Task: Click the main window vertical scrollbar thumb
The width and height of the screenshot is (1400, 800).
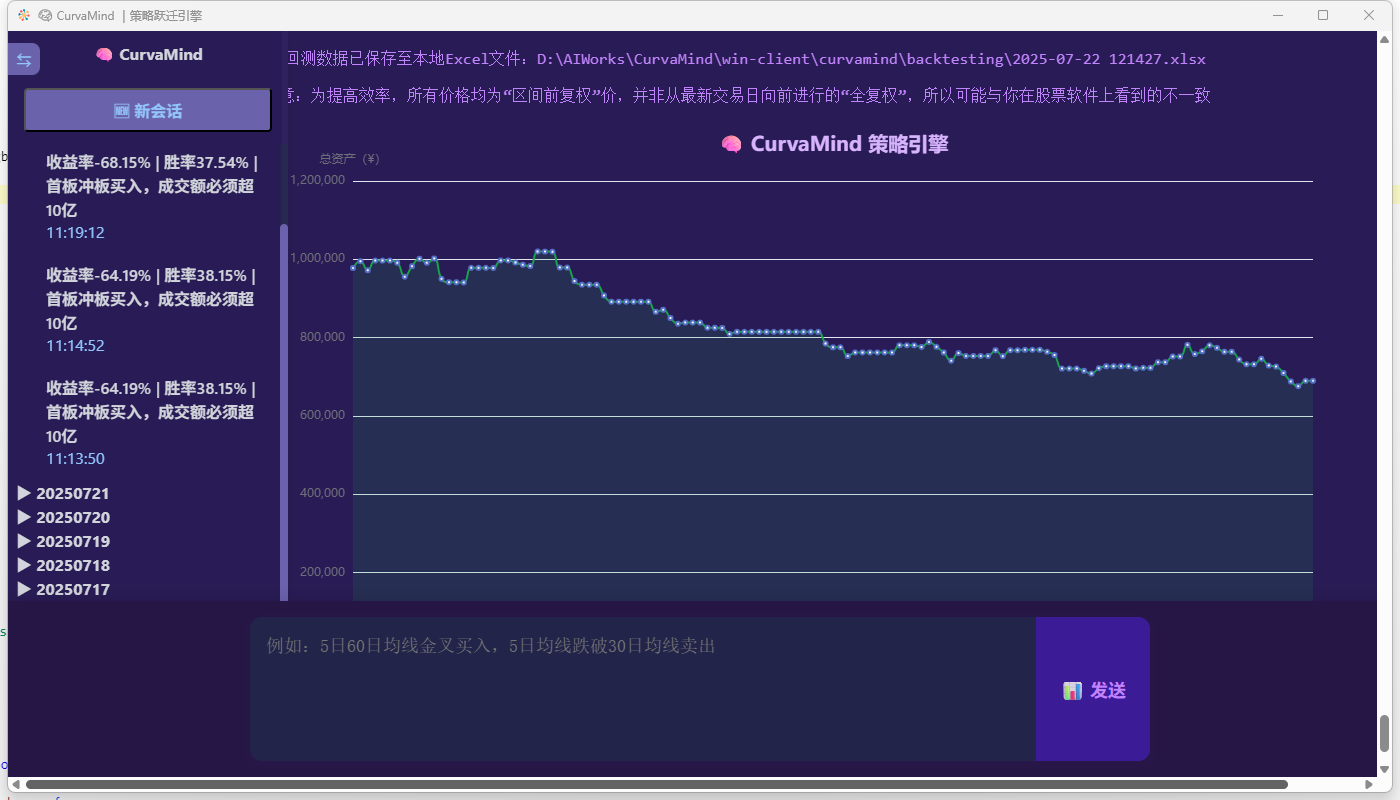Action: [x=1385, y=733]
